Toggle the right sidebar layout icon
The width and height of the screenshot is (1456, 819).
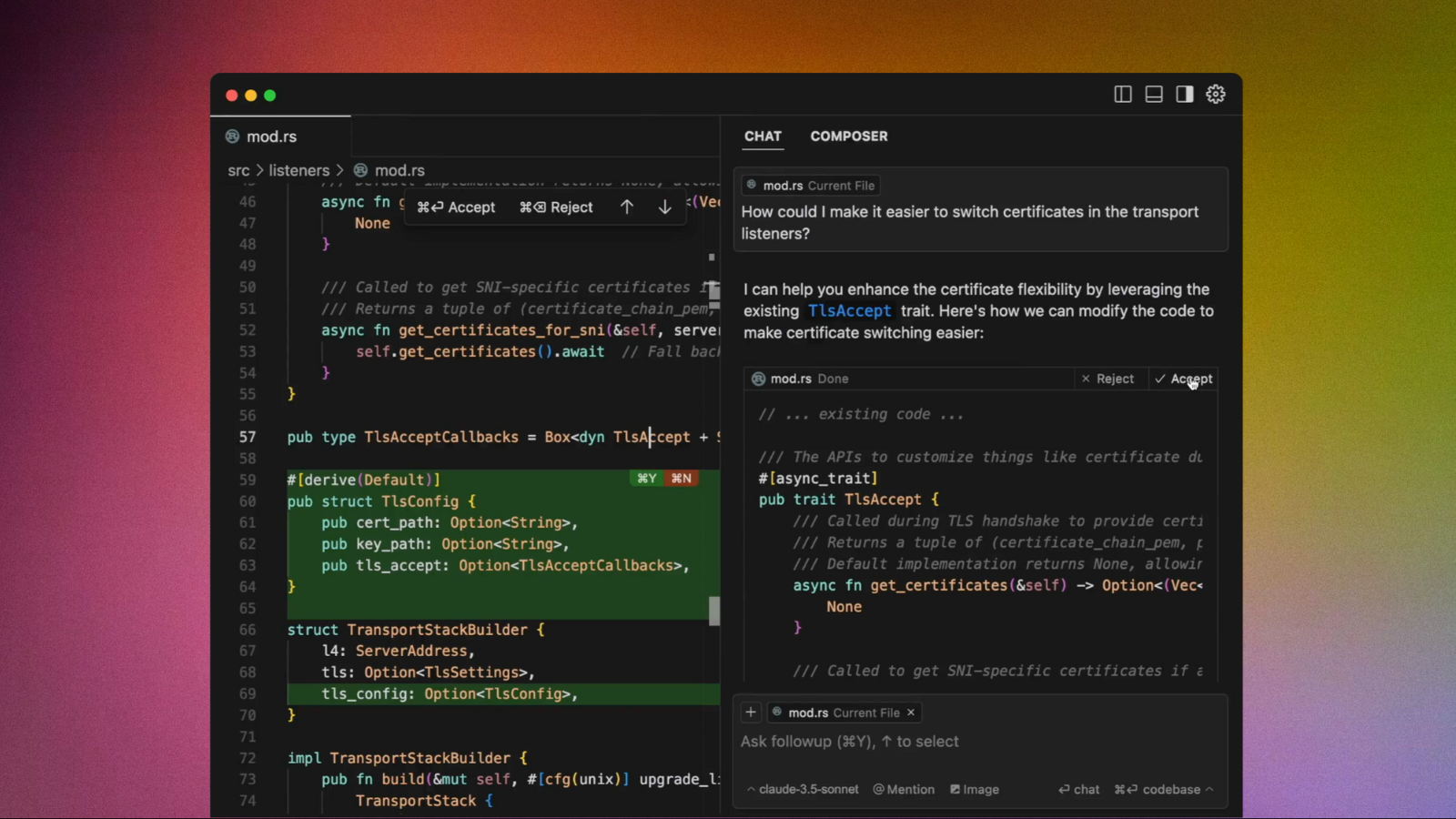1185,95
